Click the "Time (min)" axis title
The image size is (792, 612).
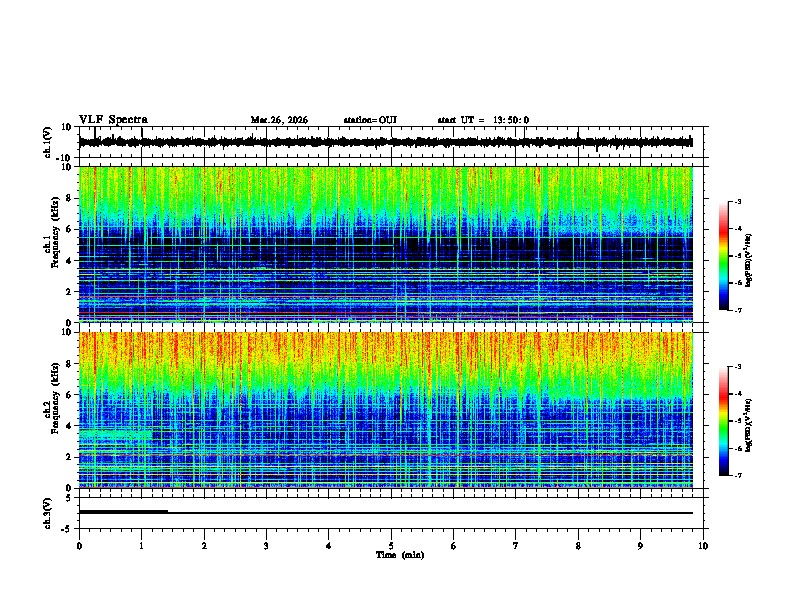click(x=400, y=555)
